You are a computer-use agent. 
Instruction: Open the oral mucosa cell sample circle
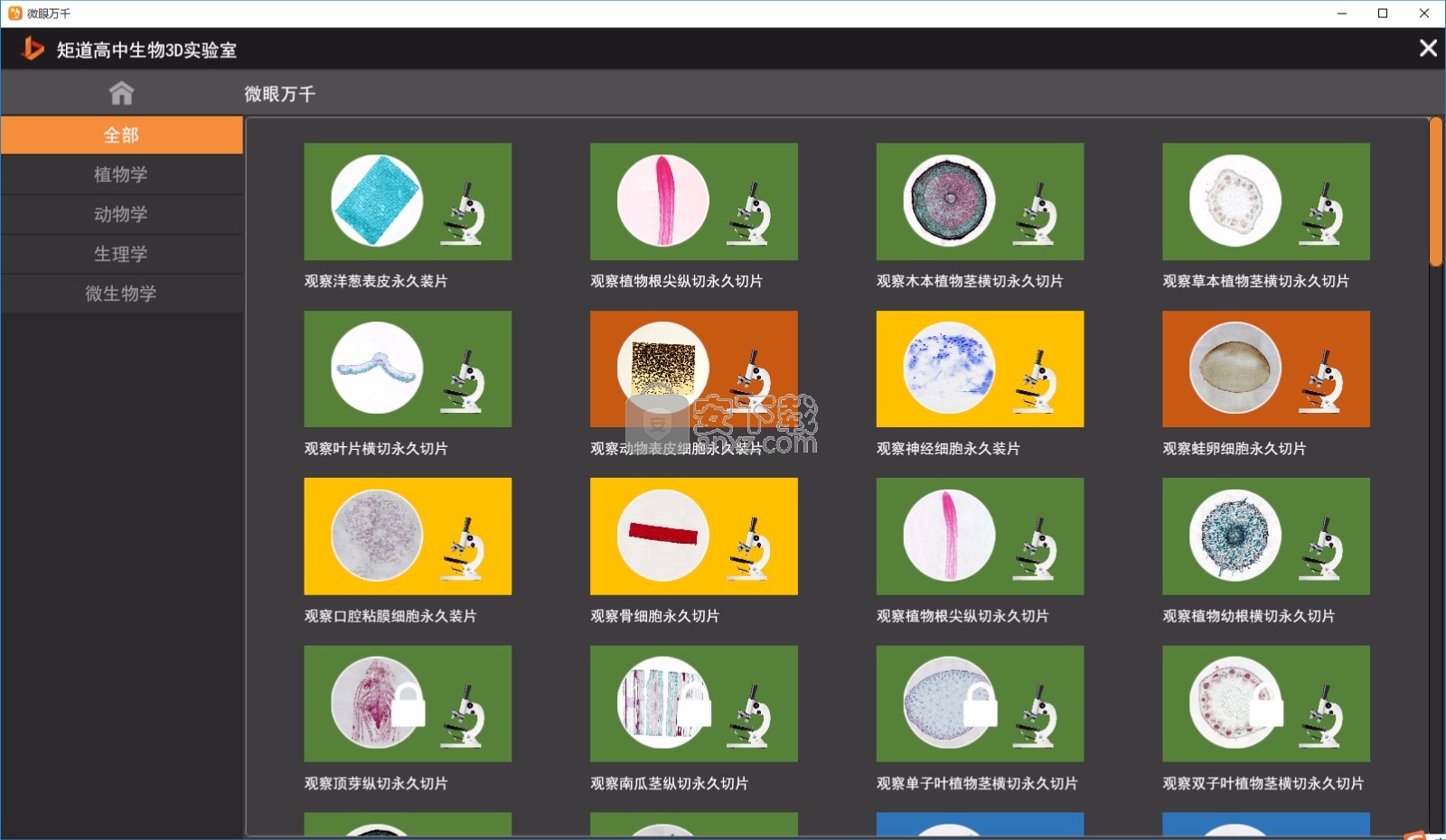377,536
